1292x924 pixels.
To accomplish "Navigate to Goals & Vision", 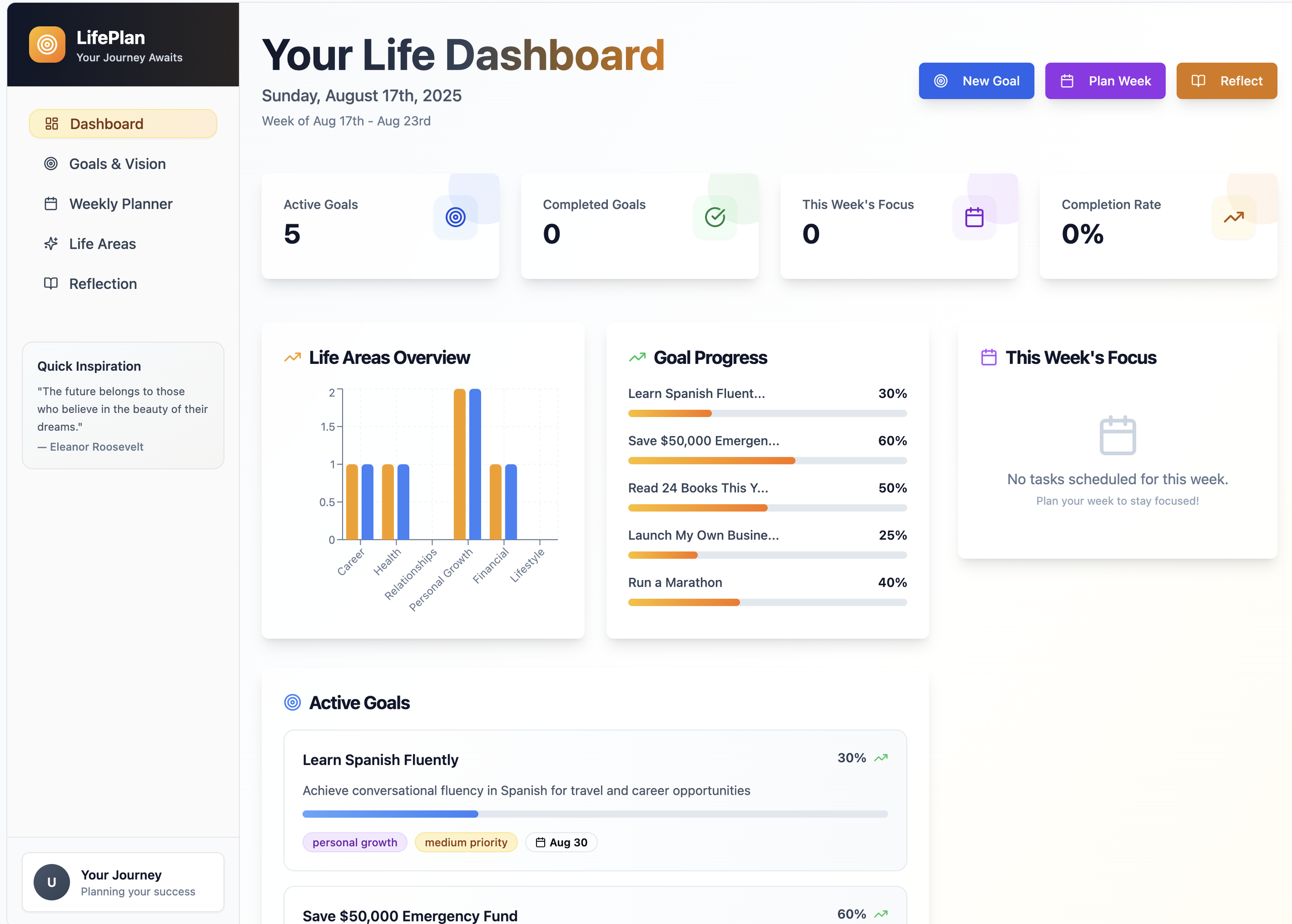I will pos(123,164).
